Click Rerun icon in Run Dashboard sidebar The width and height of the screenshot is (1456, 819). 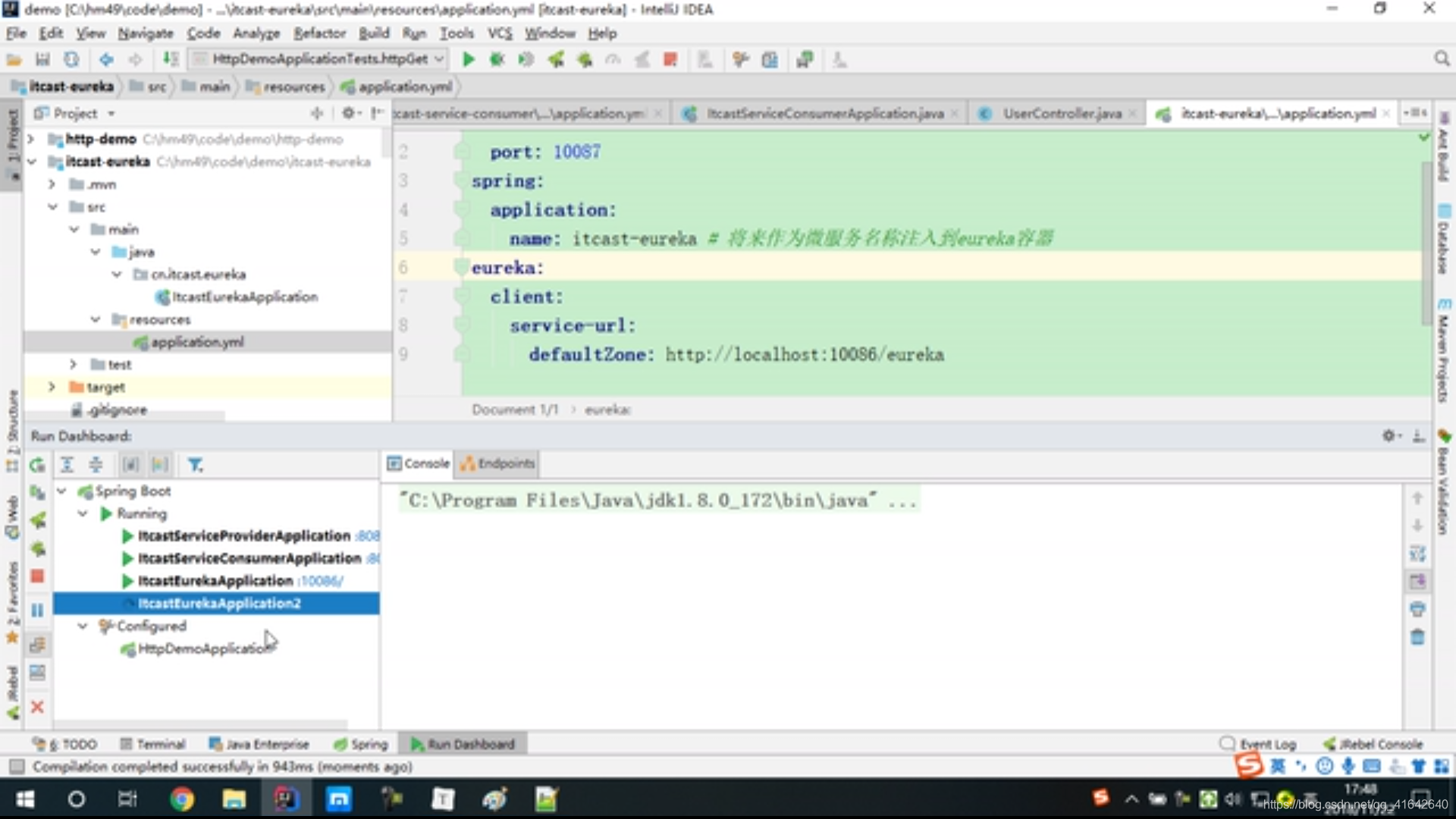[37, 465]
